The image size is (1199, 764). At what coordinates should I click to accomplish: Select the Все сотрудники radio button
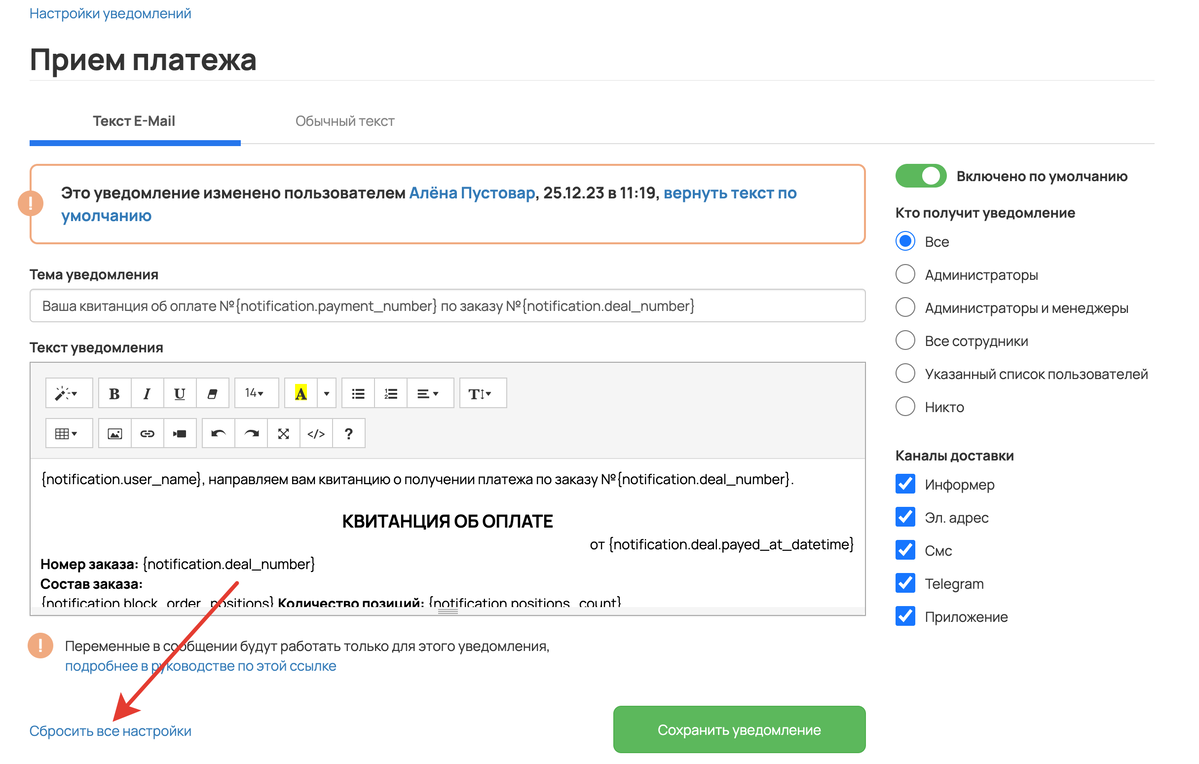pyautogui.click(x=905, y=340)
